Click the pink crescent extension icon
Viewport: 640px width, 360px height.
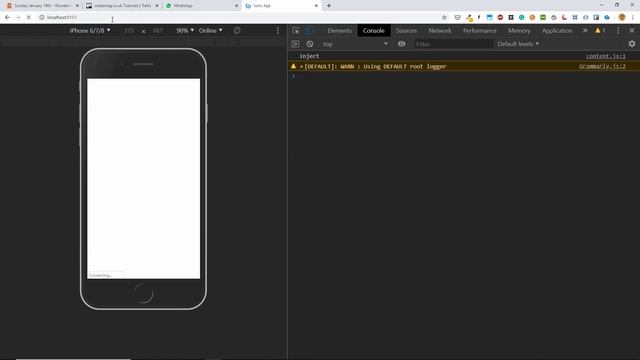point(564,18)
